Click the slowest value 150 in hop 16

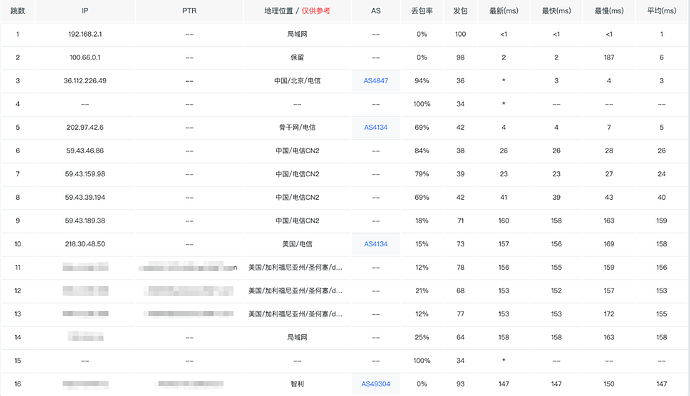point(609,384)
